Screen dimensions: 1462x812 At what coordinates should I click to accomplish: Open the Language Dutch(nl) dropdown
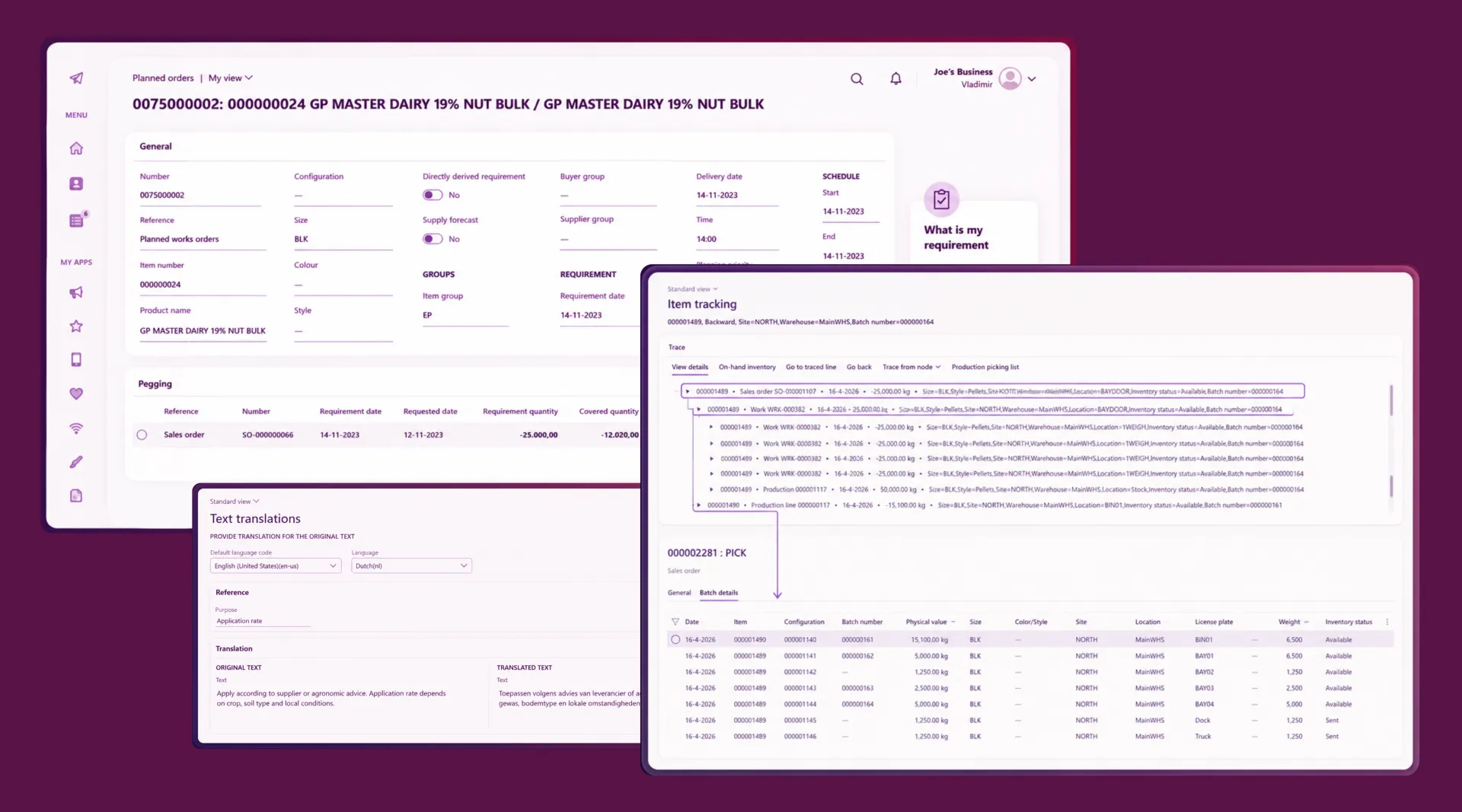click(411, 565)
